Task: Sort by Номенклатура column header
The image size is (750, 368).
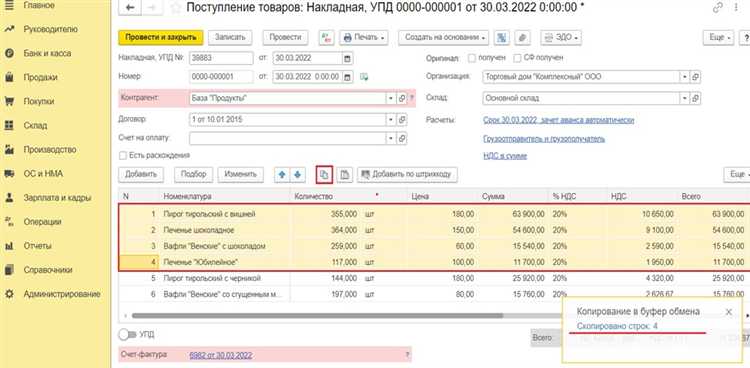Action: pos(224,196)
